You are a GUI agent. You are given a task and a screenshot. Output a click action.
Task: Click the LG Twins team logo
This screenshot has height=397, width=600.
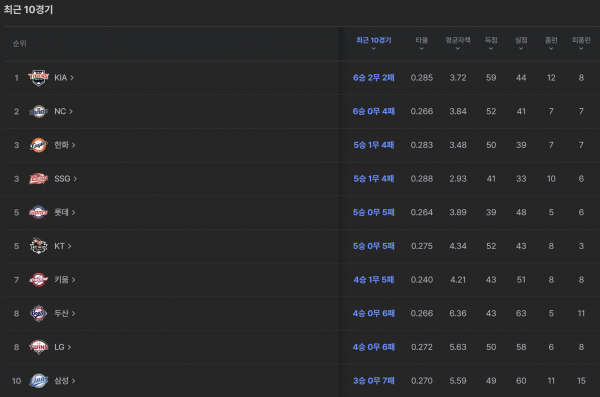pos(39,347)
